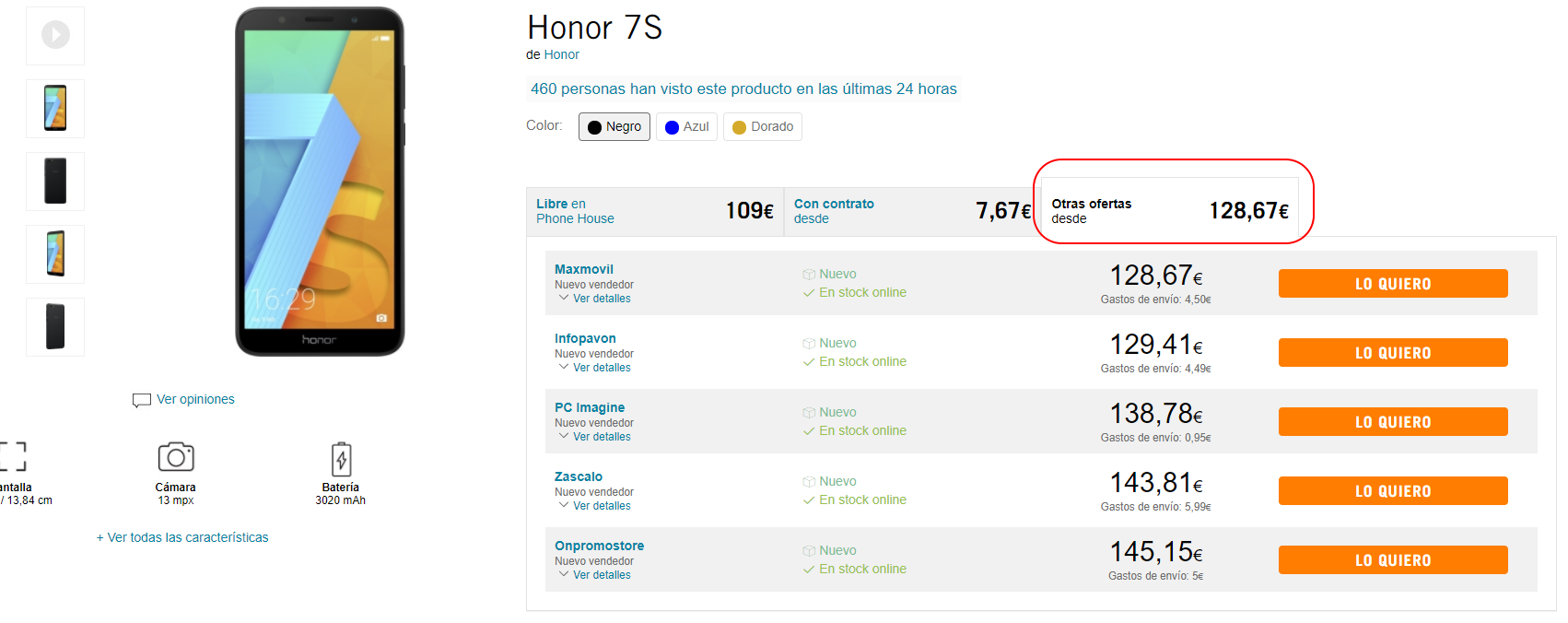The image size is (1568, 623).
Task: Click 'Gastos de envío: 4,50€' text
Action: (x=1155, y=300)
